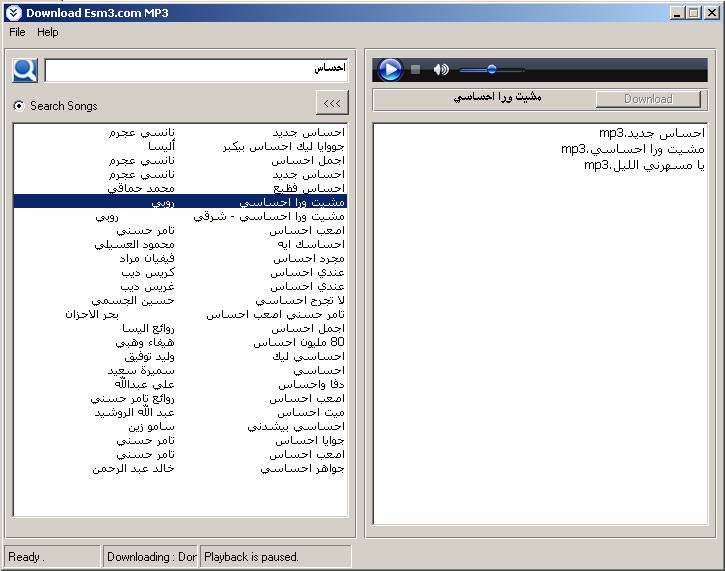Maximize the application window
The image size is (725, 571).
[x=693, y=13]
